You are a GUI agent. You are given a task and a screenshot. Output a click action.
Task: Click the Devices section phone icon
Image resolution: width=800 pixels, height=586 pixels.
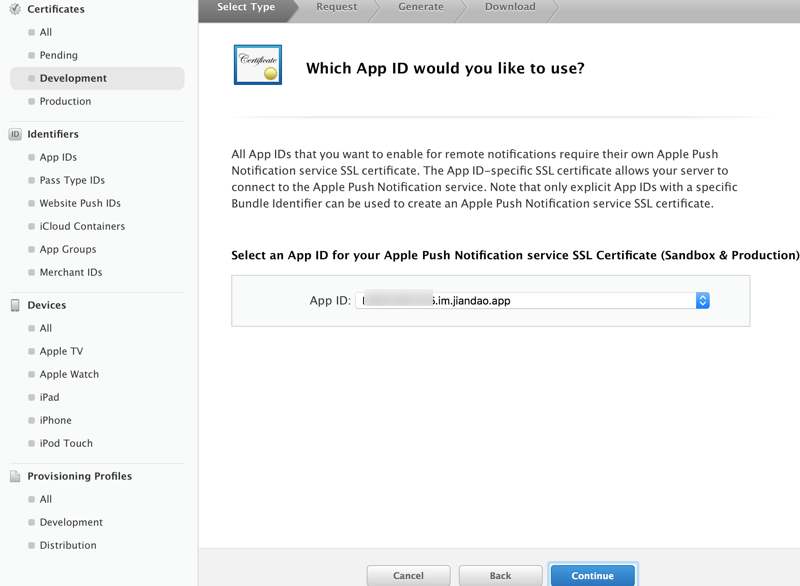click(x=15, y=305)
